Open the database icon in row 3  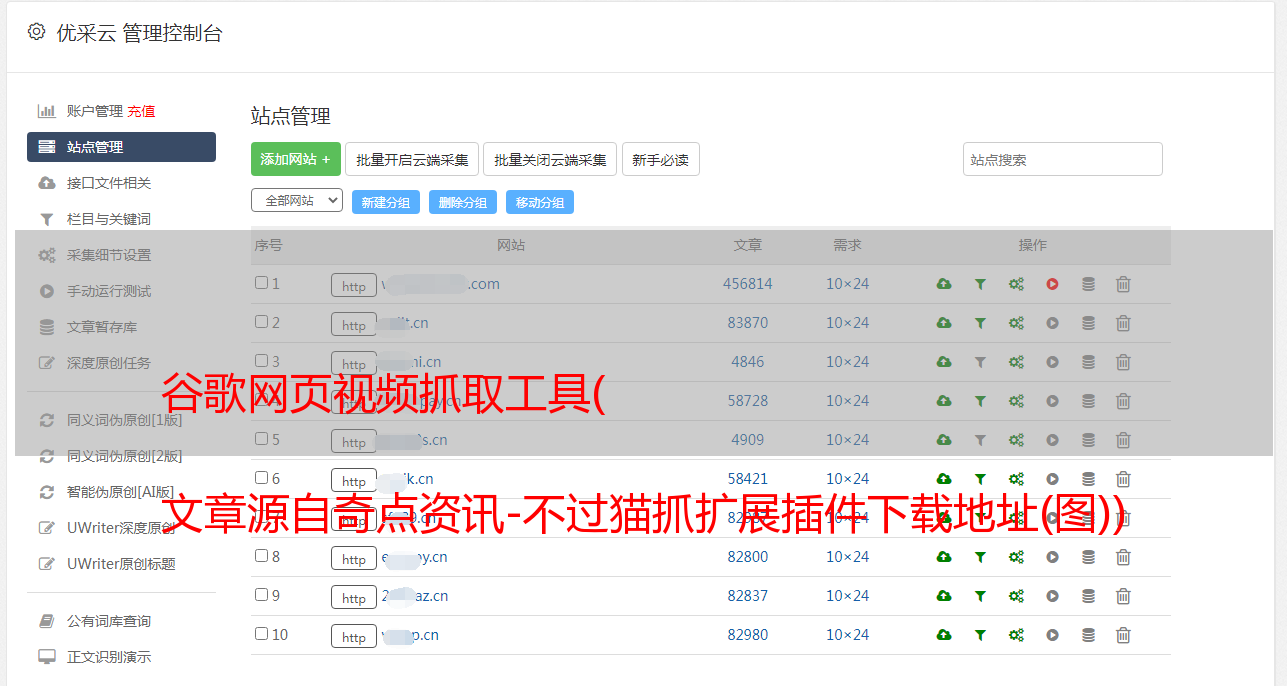click(1088, 362)
